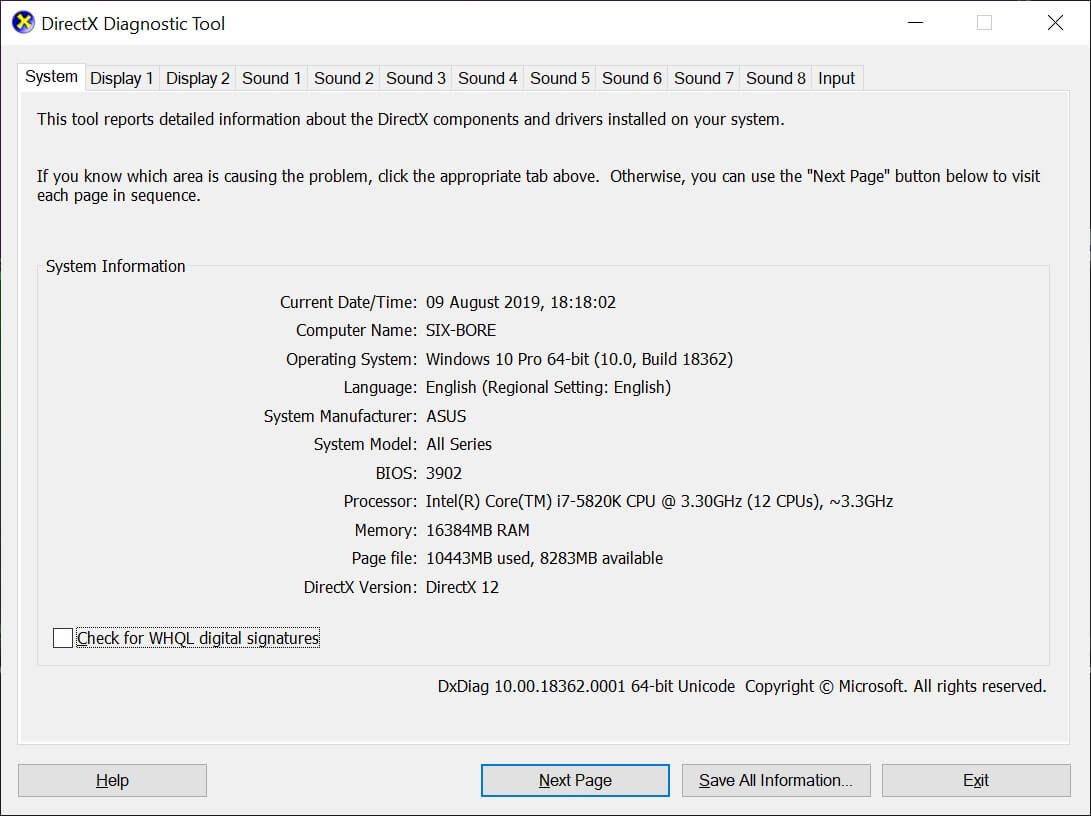The width and height of the screenshot is (1091, 816).
Task: Switch to the Sound 7 tab
Action: coord(703,78)
